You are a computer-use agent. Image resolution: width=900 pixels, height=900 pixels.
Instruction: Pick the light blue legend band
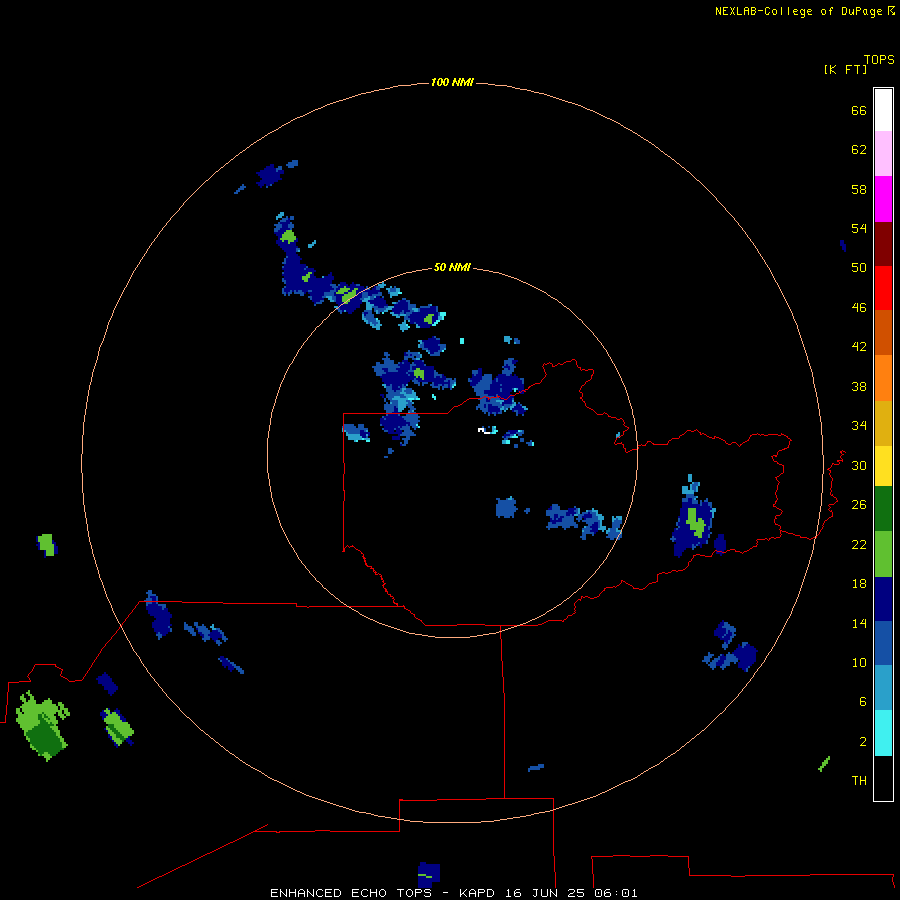click(x=883, y=688)
